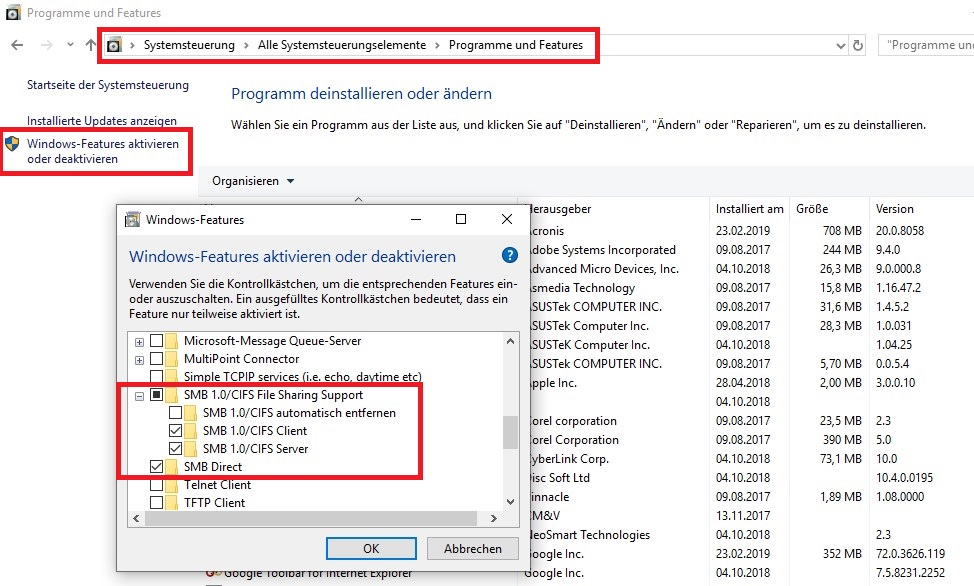Open Startseite der Systemsteuerung link
Image resolution: width=974 pixels, height=586 pixels.
tap(108, 85)
